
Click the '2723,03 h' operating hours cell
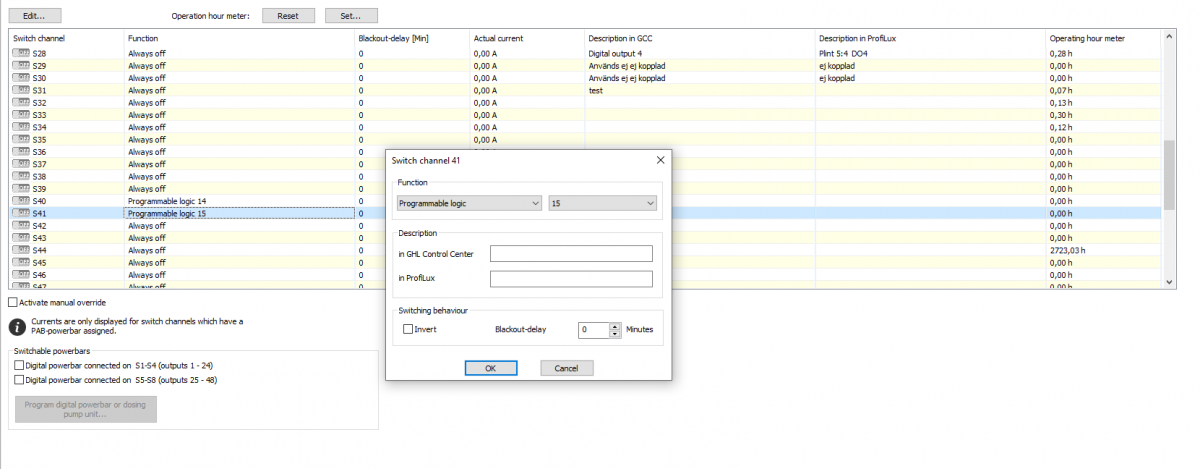tap(1103, 250)
